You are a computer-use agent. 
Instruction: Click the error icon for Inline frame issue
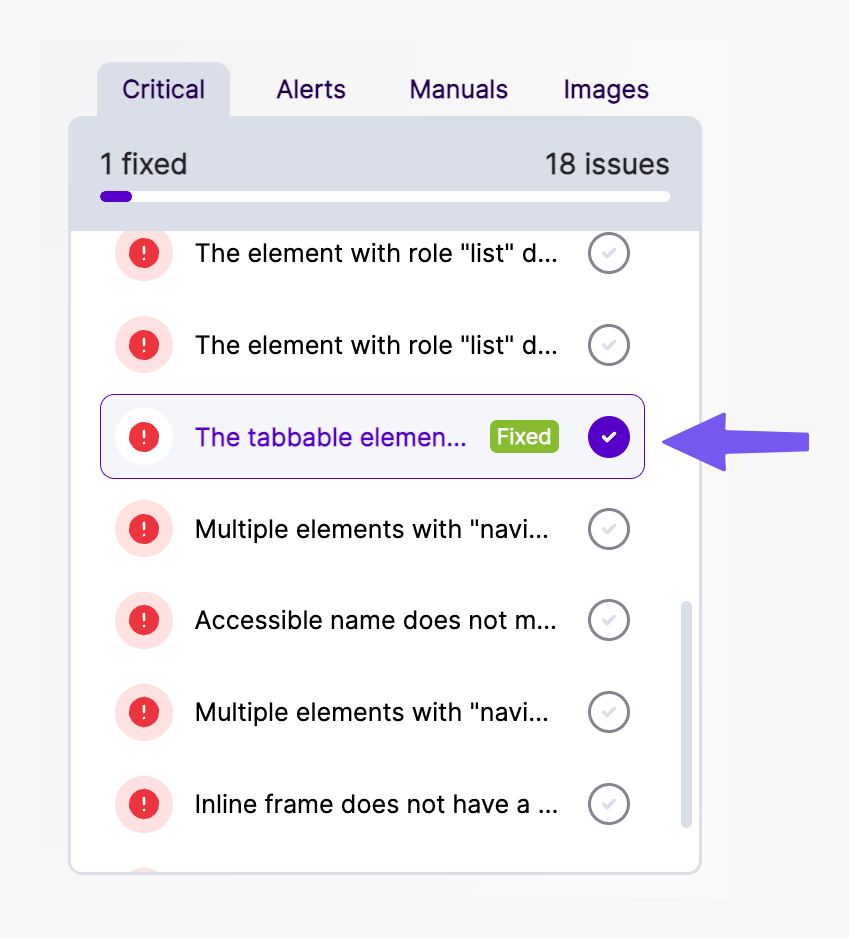pyautogui.click(x=144, y=803)
